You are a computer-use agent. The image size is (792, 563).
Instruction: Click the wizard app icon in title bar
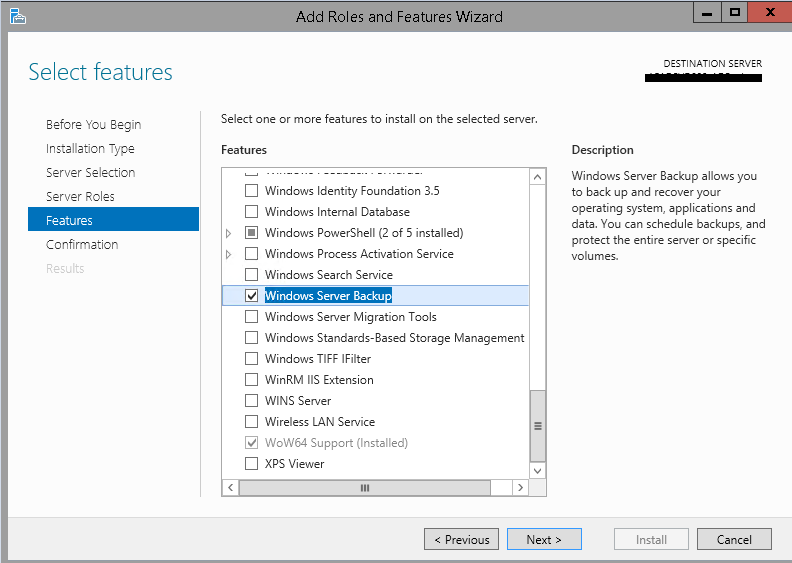(x=18, y=16)
